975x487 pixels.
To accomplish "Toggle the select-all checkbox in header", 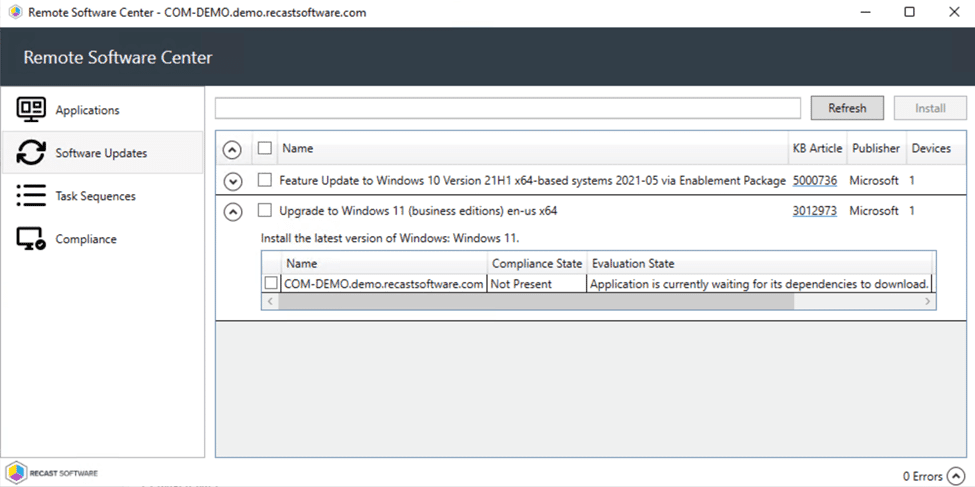I will point(265,149).
